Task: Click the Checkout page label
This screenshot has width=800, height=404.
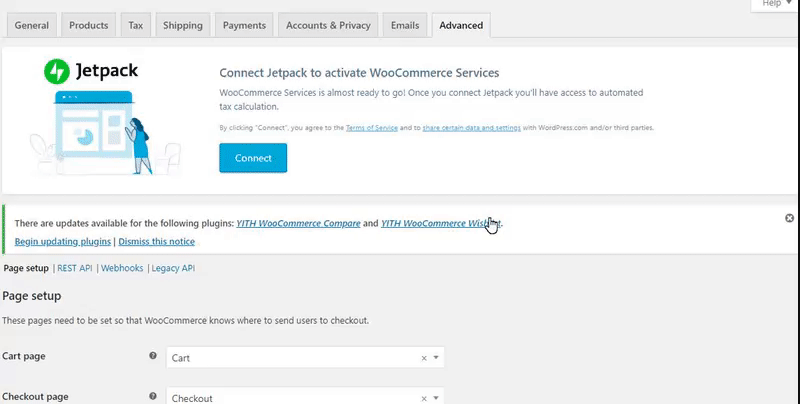Action: tap(35, 397)
